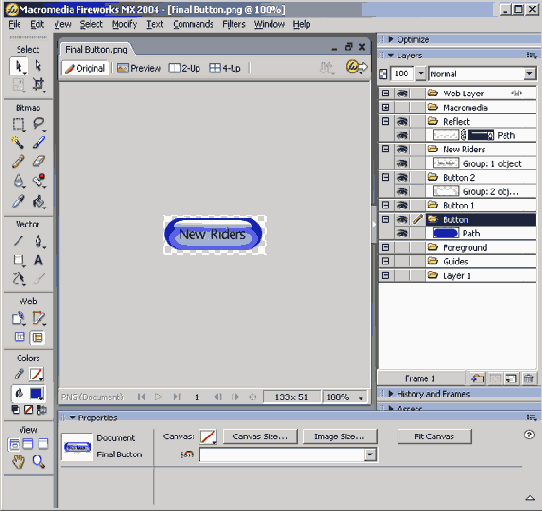542x511 pixels.
Task: Toggle visibility of the Button 2 layer
Action: click(402, 177)
